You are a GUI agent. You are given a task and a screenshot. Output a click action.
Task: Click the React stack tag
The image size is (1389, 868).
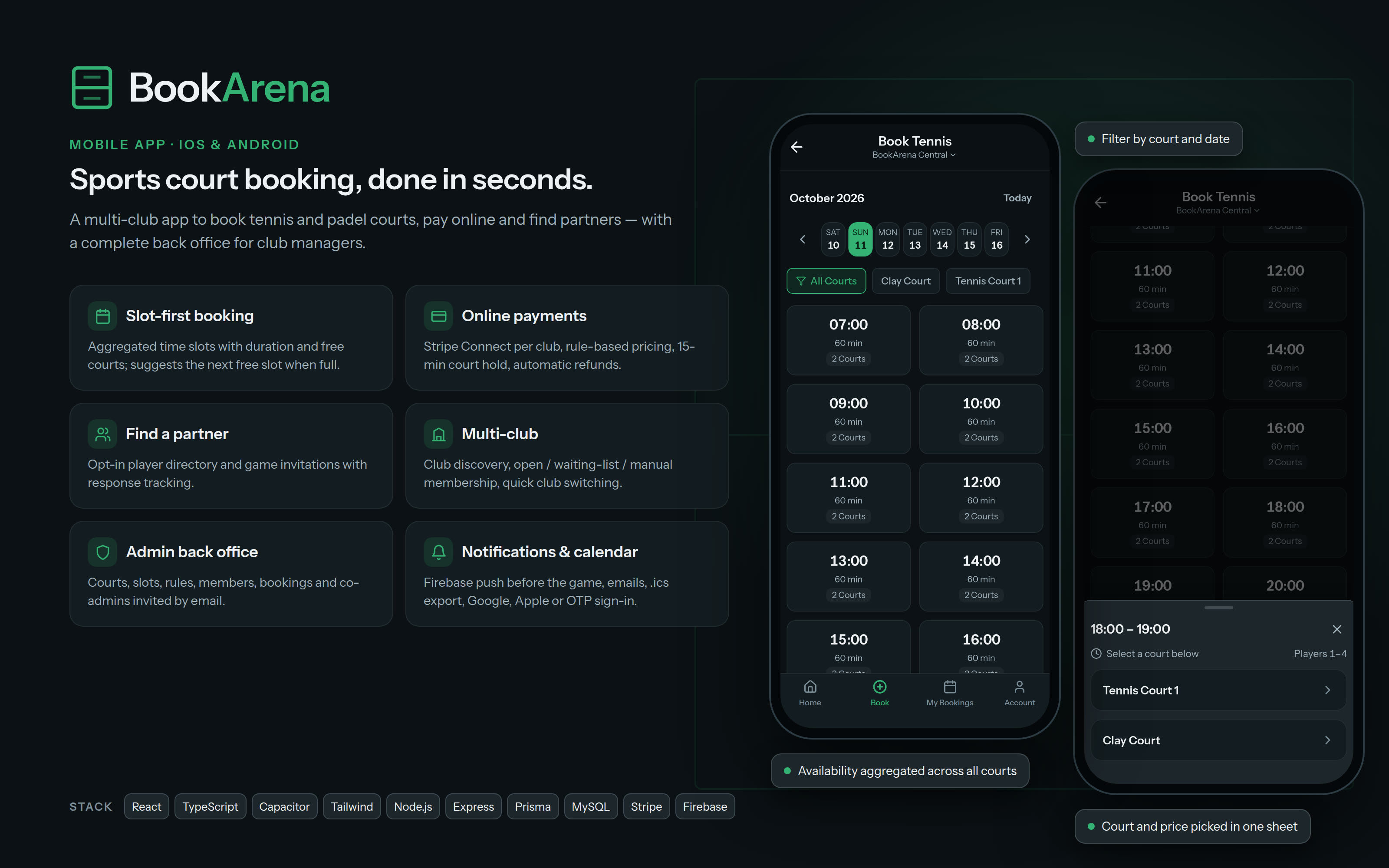[146, 806]
